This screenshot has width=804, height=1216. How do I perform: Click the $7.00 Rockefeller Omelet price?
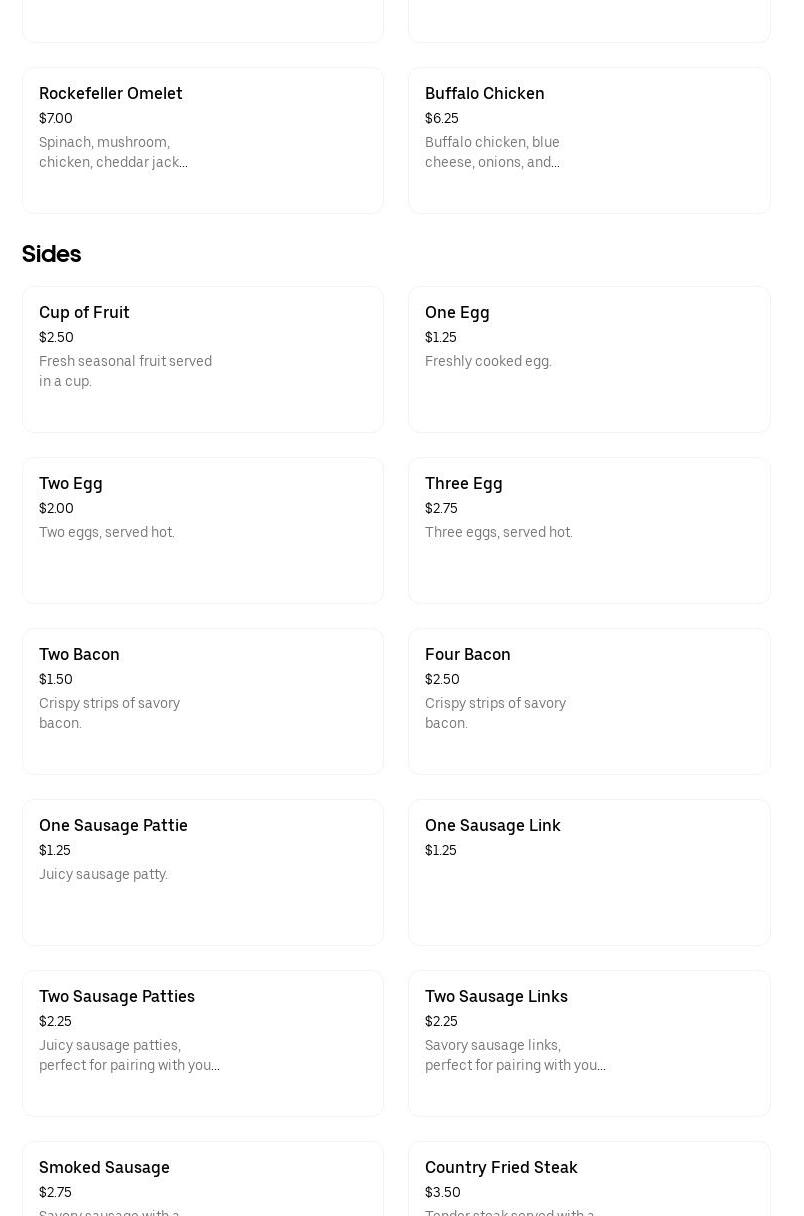click(56, 118)
